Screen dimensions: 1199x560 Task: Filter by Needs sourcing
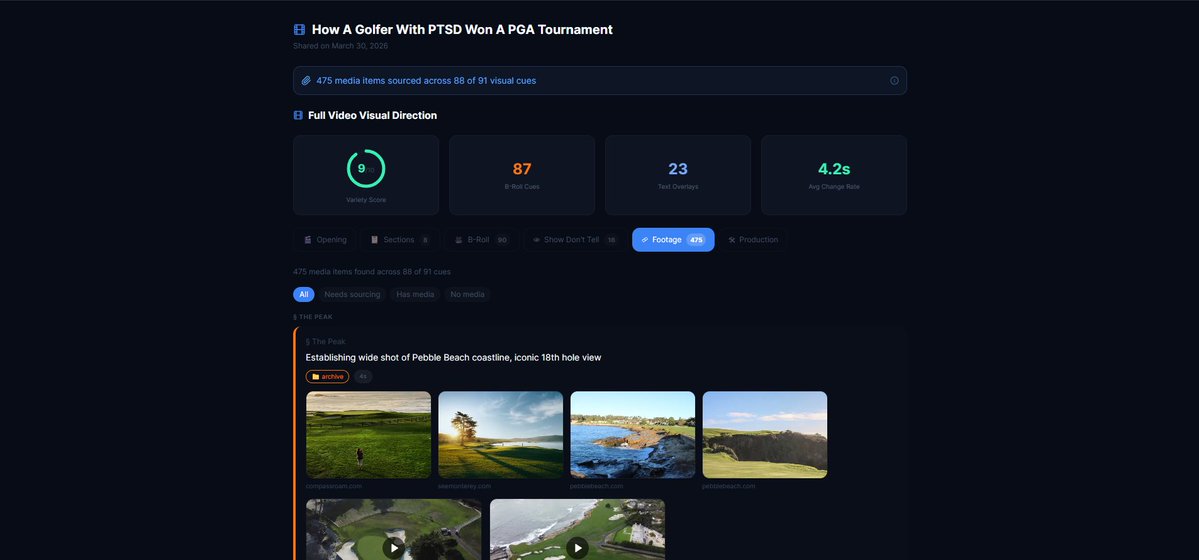click(x=352, y=295)
